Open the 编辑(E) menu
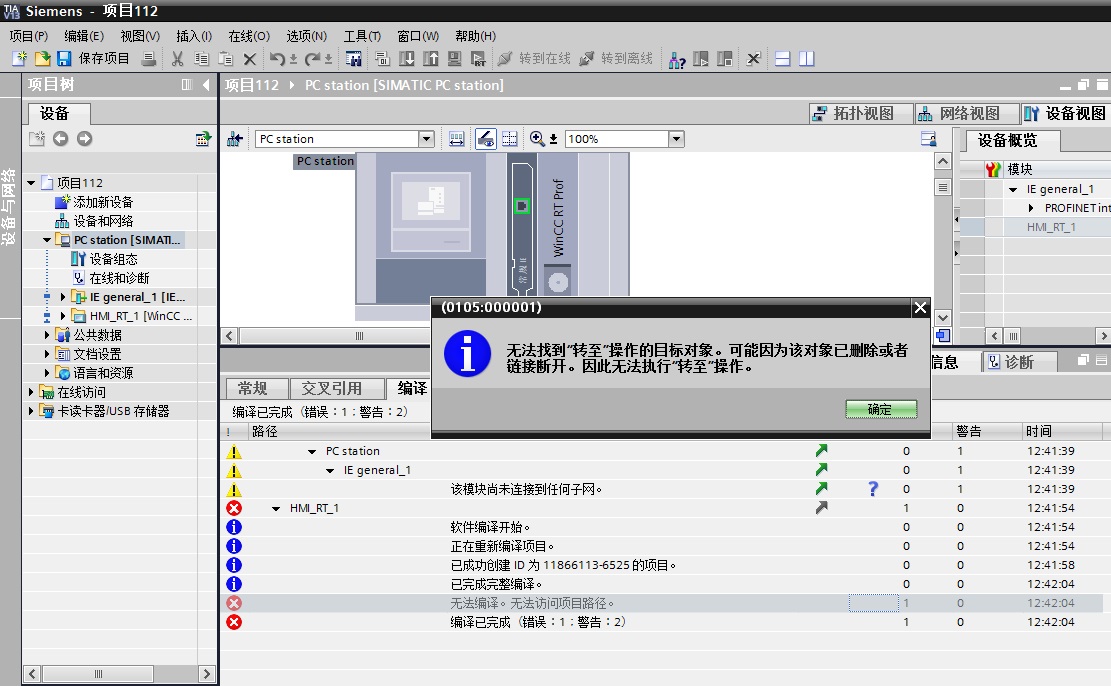The width and height of the screenshot is (1111, 686). [84, 36]
